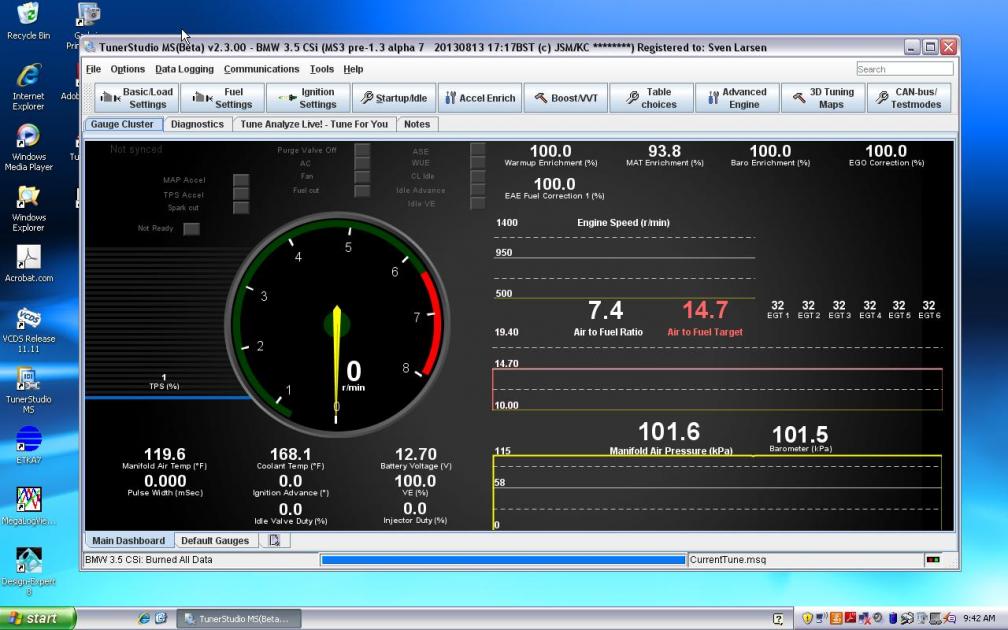Click the MAT Enrichment 93.8 readout
This screenshot has height=630, width=1008.
tap(665, 155)
